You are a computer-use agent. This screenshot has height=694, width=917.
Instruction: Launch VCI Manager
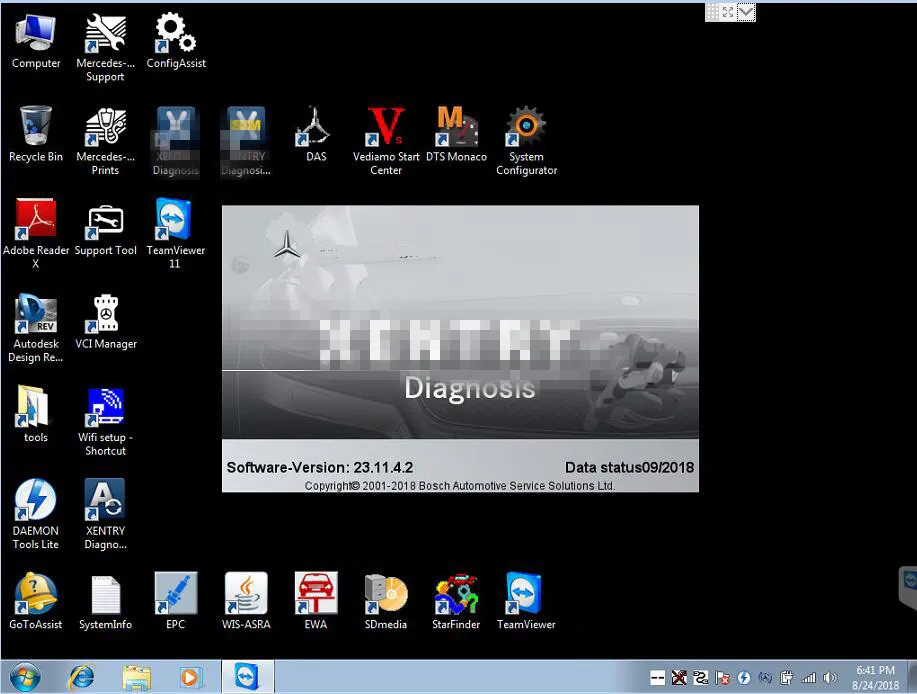tap(106, 322)
